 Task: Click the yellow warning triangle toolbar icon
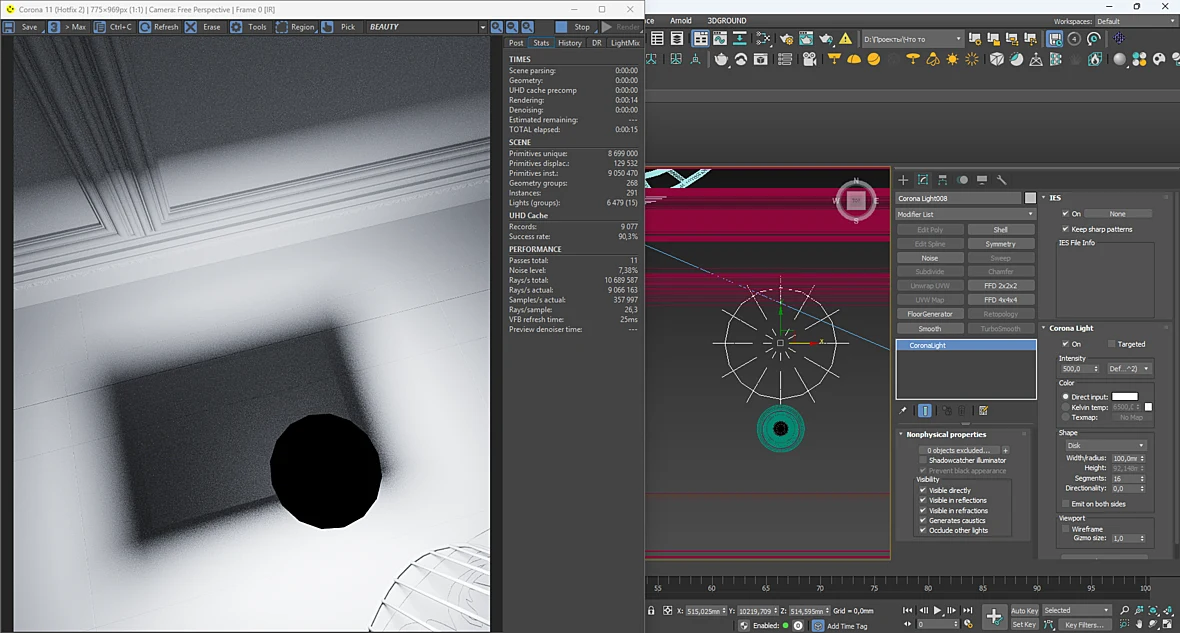846,38
